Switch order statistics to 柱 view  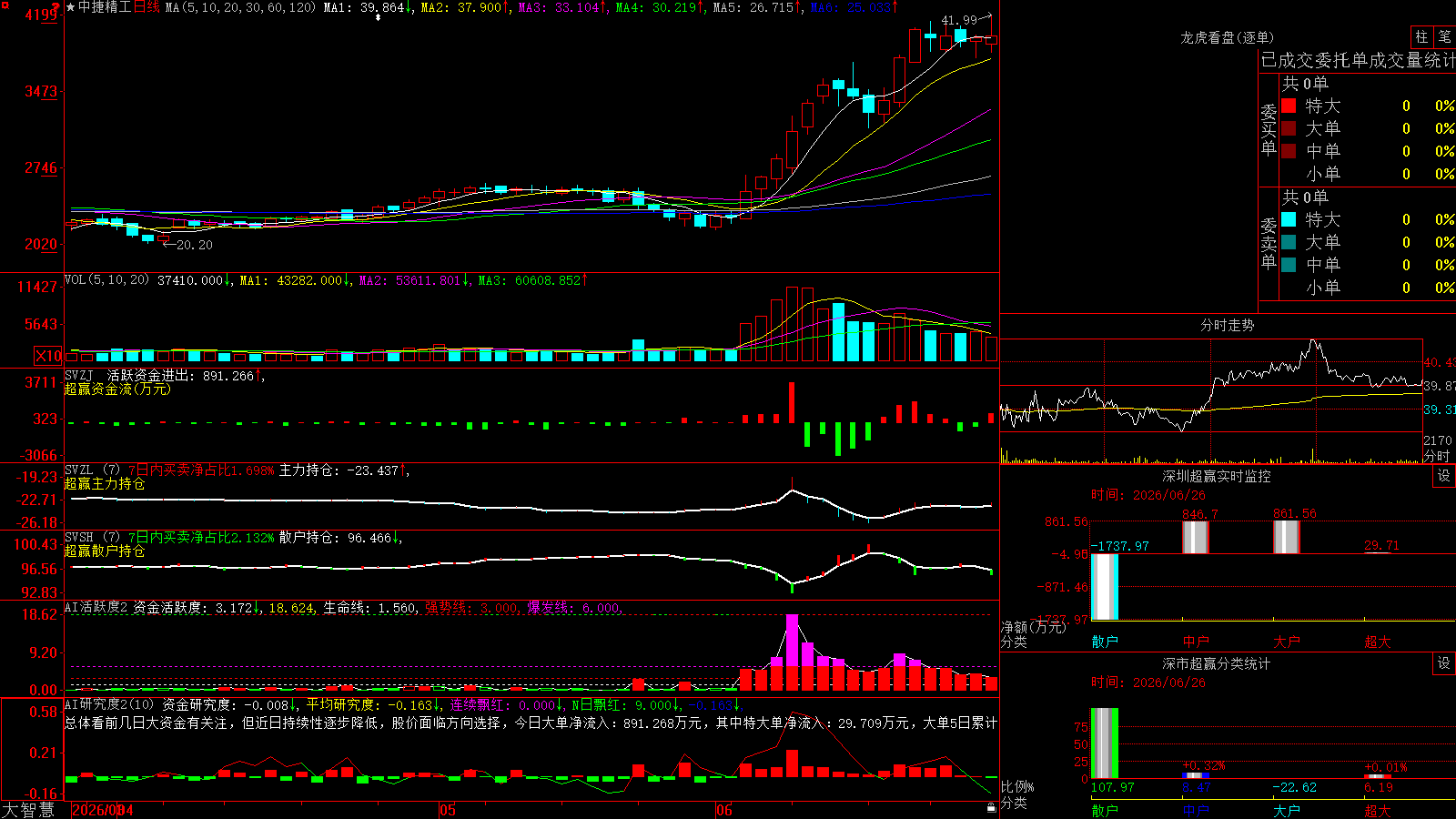coord(1422,36)
